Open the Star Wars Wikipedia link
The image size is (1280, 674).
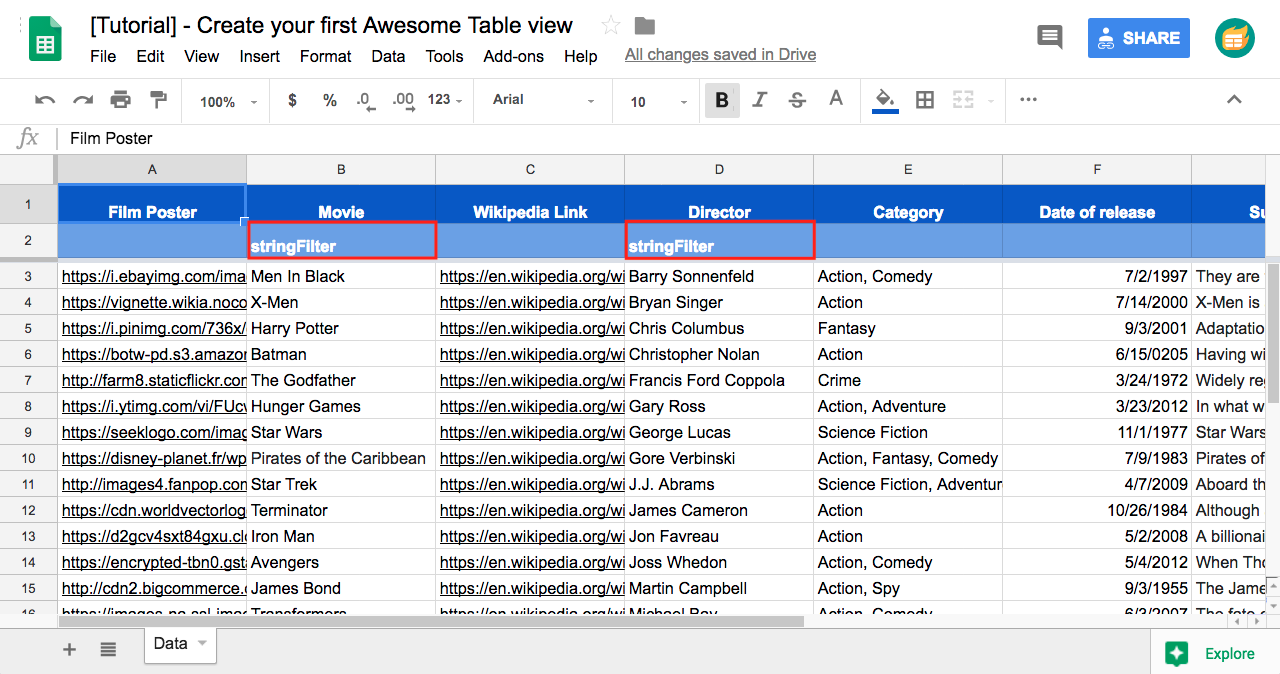click(x=531, y=432)
